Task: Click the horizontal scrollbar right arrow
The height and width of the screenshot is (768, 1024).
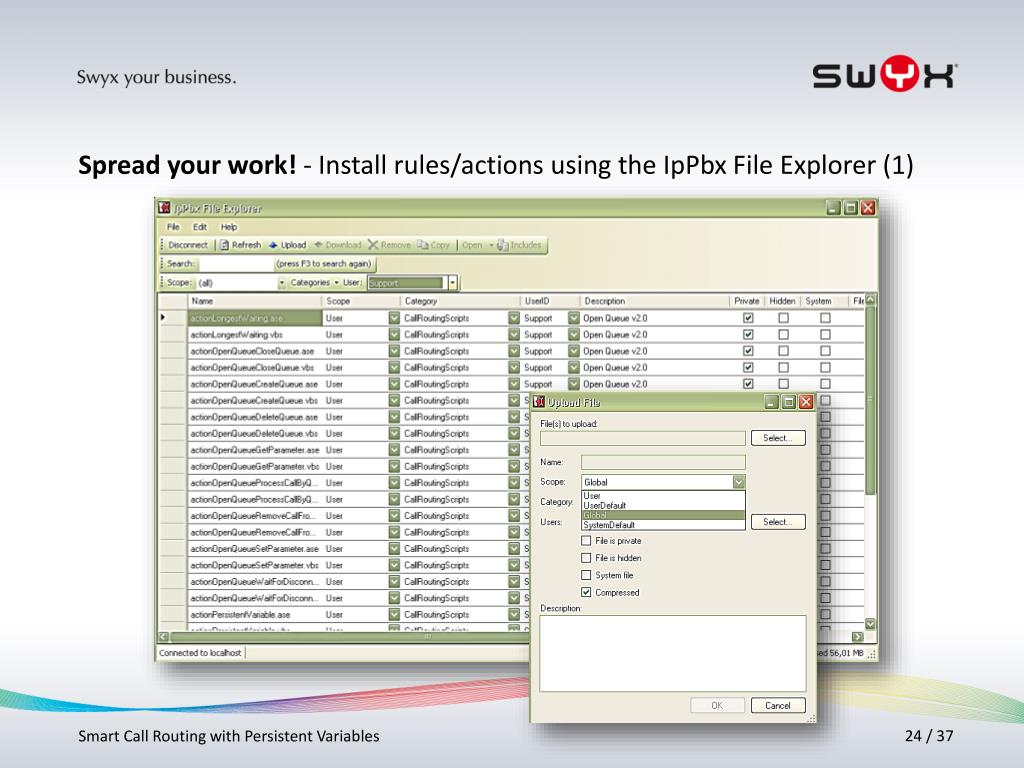Action: tap(857, 636)
